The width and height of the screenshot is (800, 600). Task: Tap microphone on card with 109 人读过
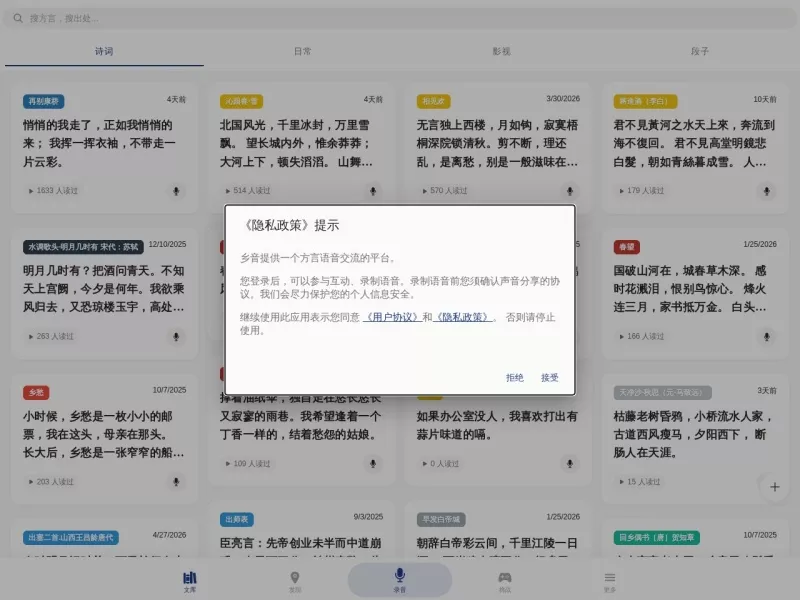pyautogui.click(x=373, y=464)
